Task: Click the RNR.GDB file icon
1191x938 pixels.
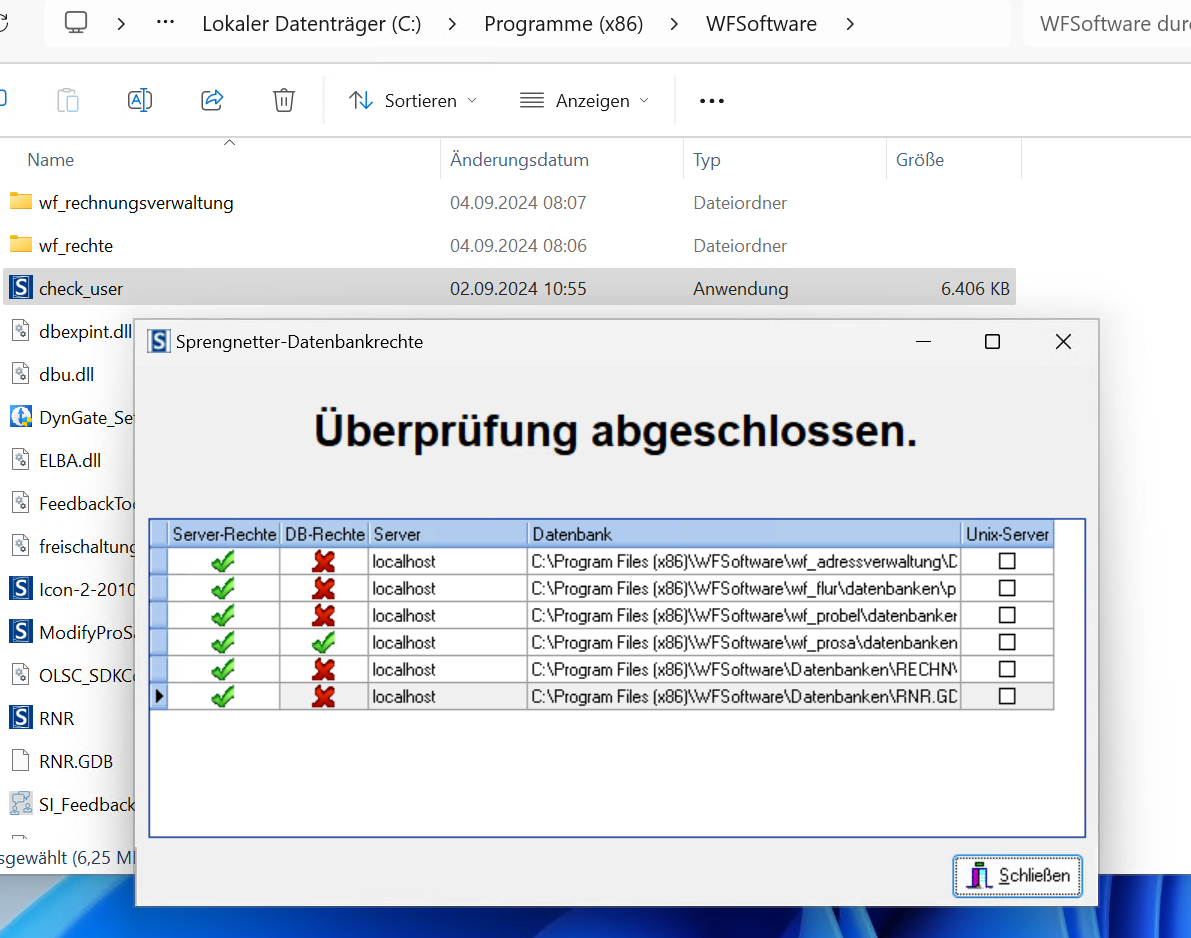Action: pos(21,760)
